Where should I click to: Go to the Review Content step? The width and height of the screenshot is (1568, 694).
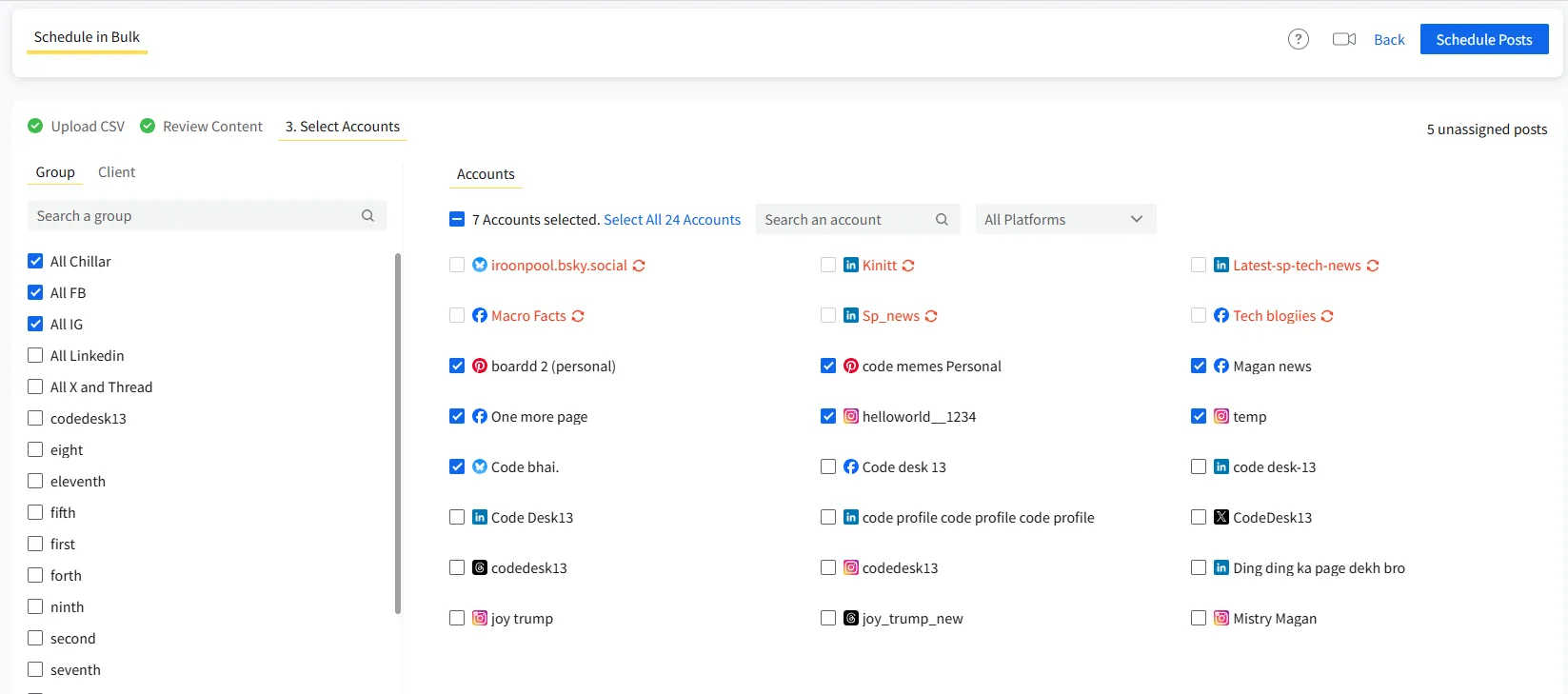click(x=212, y=127)
